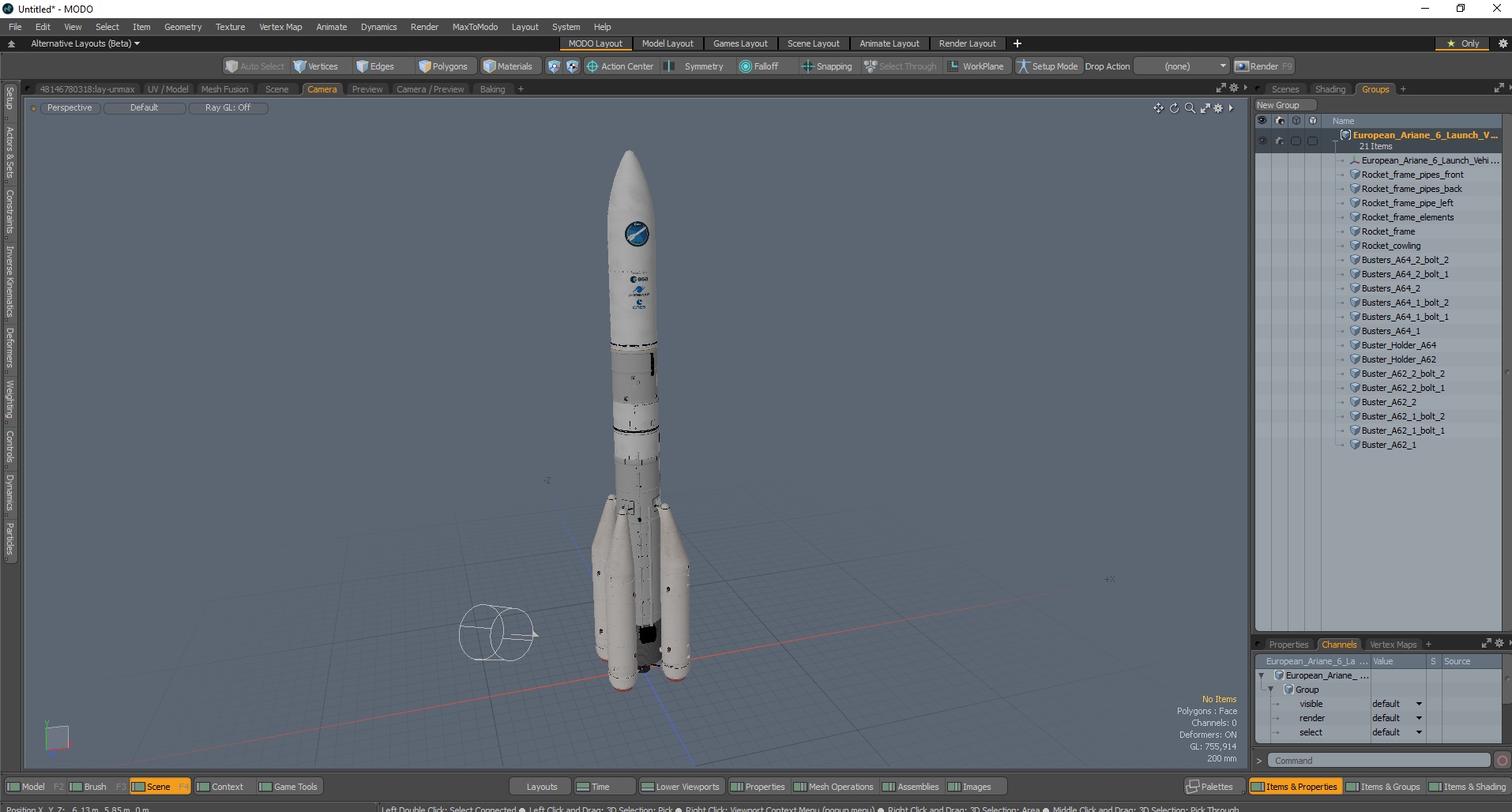Select Busters_A64_2 item
Viewport: 1512px width, 812px height.
(1390, 288)
